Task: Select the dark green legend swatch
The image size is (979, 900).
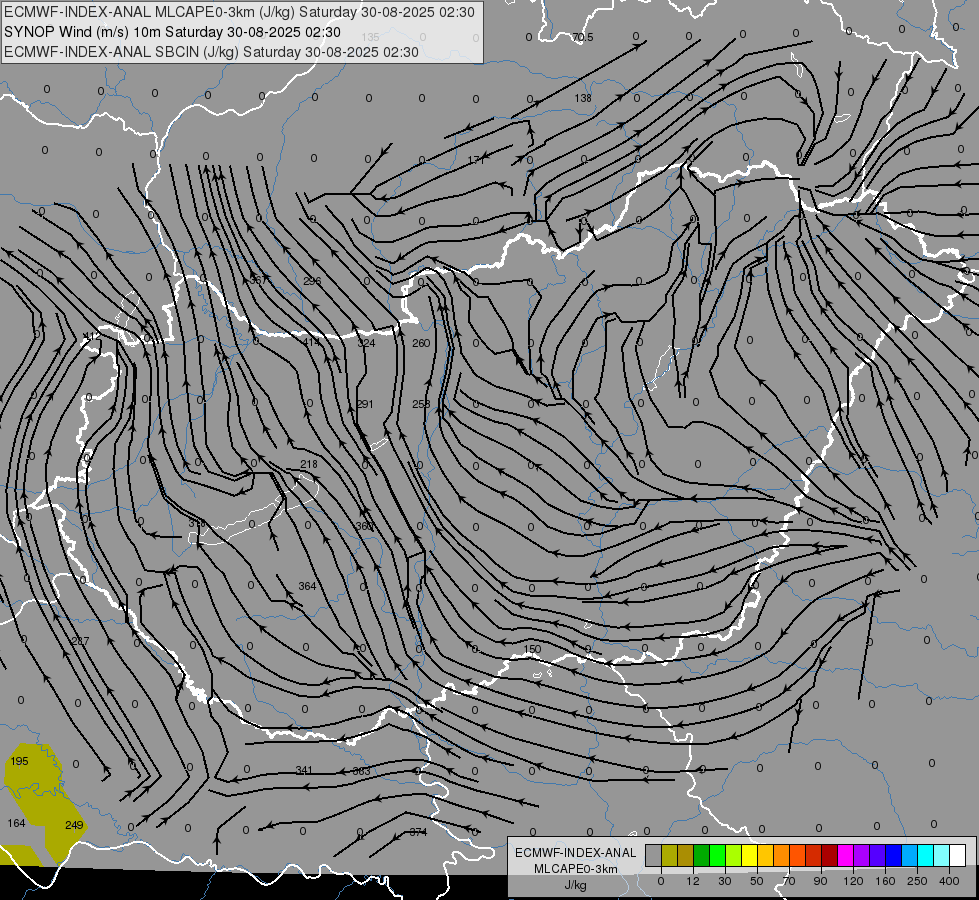Action: pyautogui.click(x=702, y=855)
